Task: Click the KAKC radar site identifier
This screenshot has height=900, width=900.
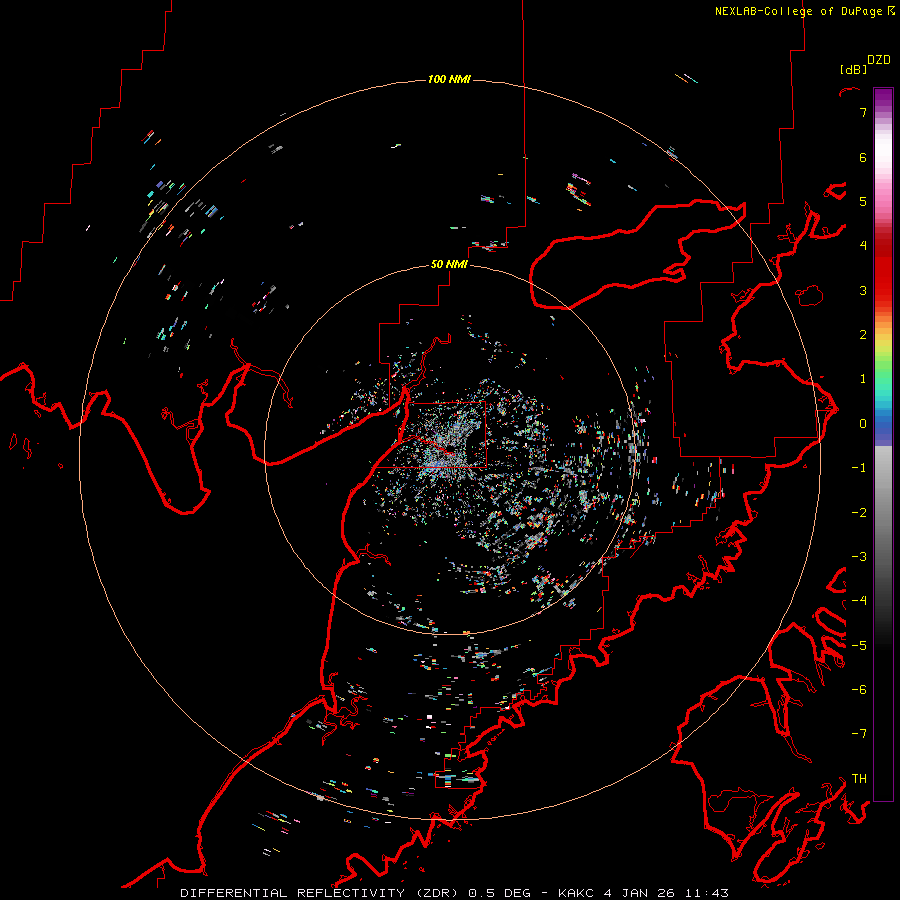Action: 577,893
